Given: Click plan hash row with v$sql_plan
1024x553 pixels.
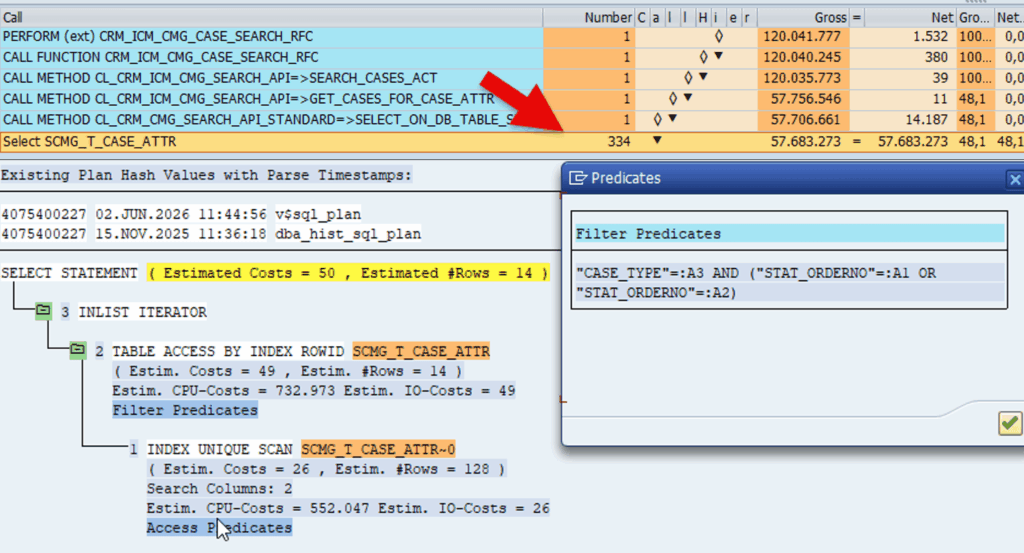Looking at the screenshot, I should [181, 214].
